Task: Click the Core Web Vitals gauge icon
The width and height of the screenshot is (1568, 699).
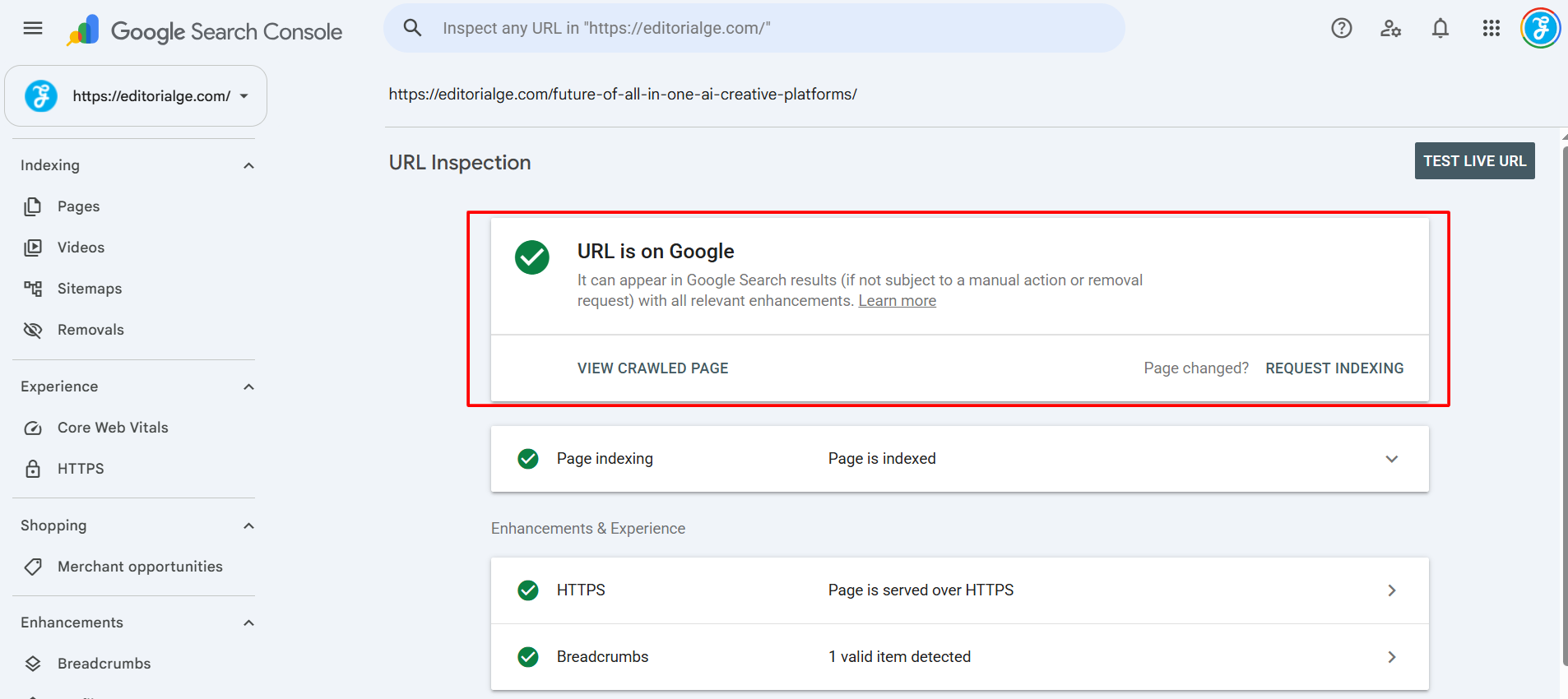Action: (33, 428)
